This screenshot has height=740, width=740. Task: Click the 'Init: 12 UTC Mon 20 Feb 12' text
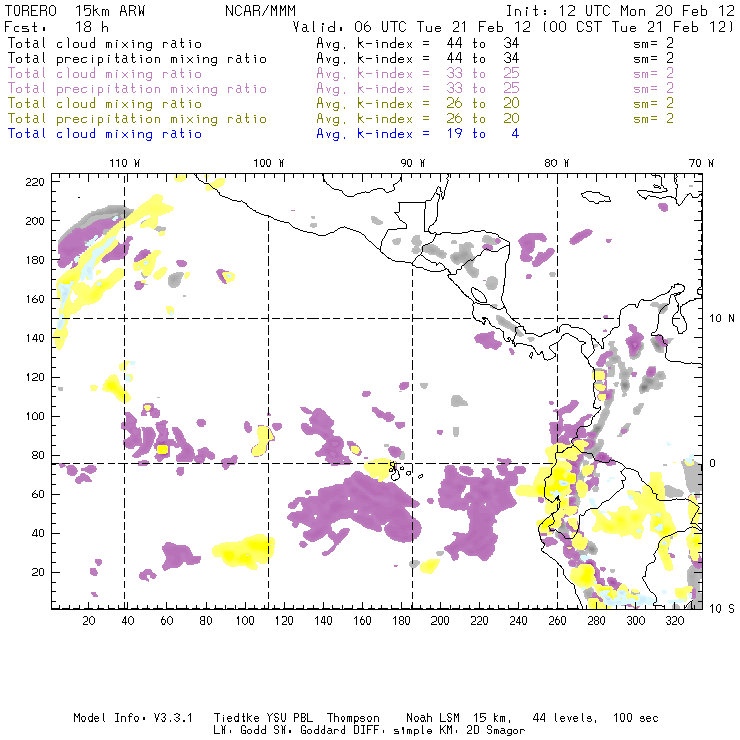pos(620,11)
